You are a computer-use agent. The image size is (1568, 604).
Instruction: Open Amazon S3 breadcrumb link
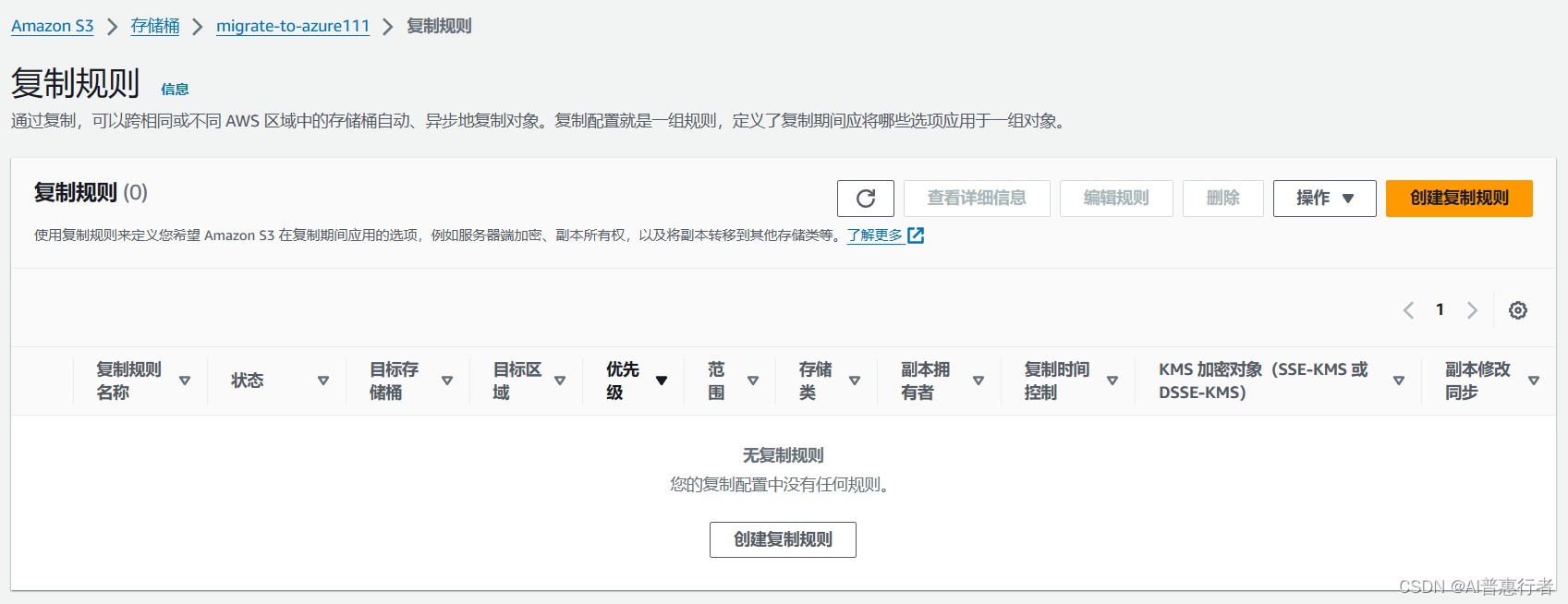(x=53, y=26)
